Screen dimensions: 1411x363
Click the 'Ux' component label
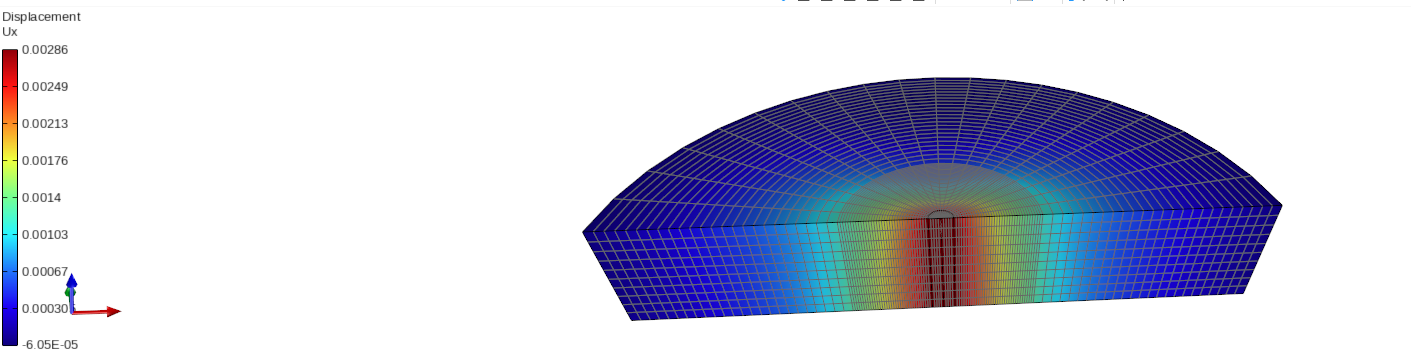pos(10,32)
